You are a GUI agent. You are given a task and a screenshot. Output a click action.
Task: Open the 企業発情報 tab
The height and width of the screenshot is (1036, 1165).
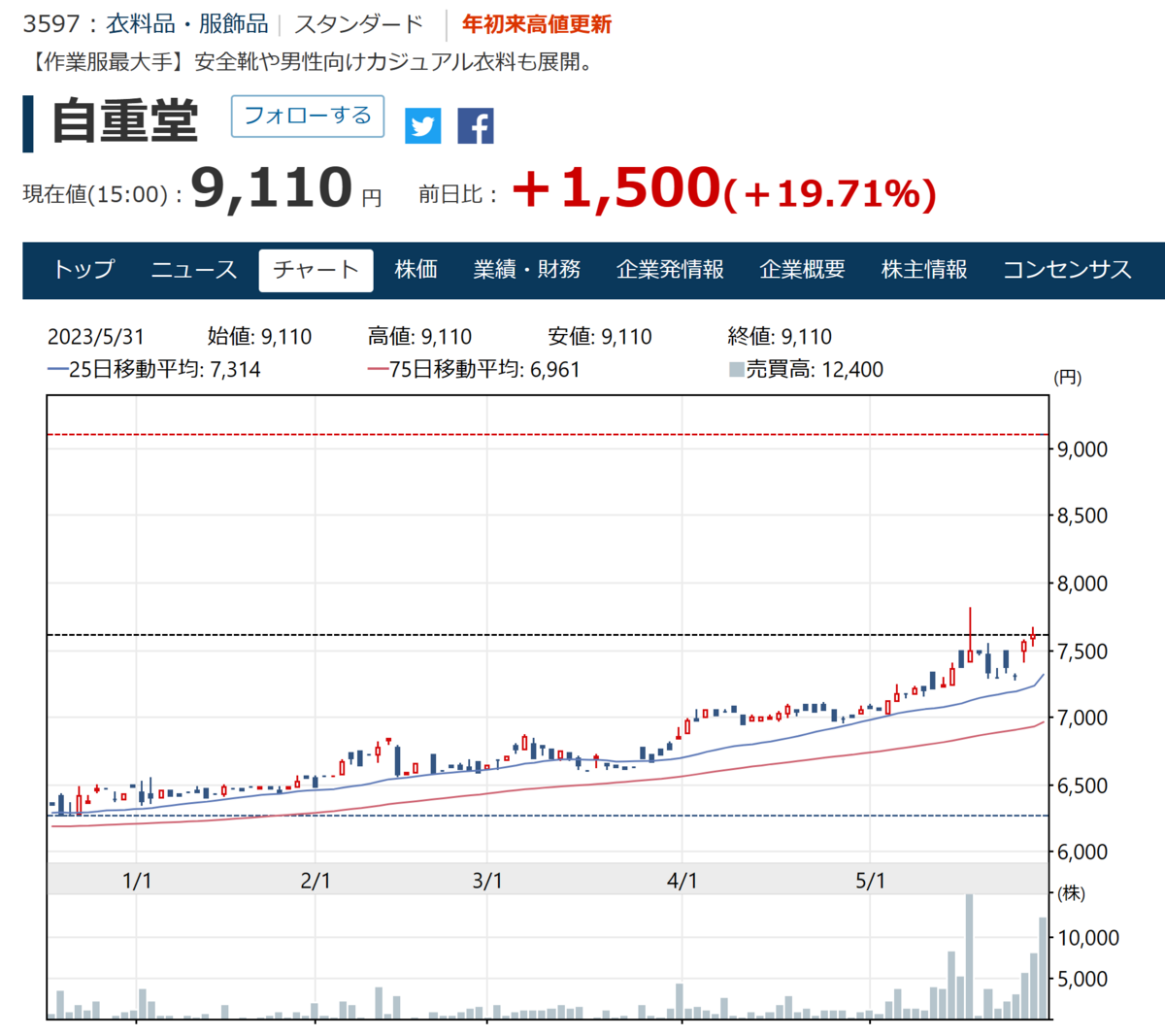(670, 270)
